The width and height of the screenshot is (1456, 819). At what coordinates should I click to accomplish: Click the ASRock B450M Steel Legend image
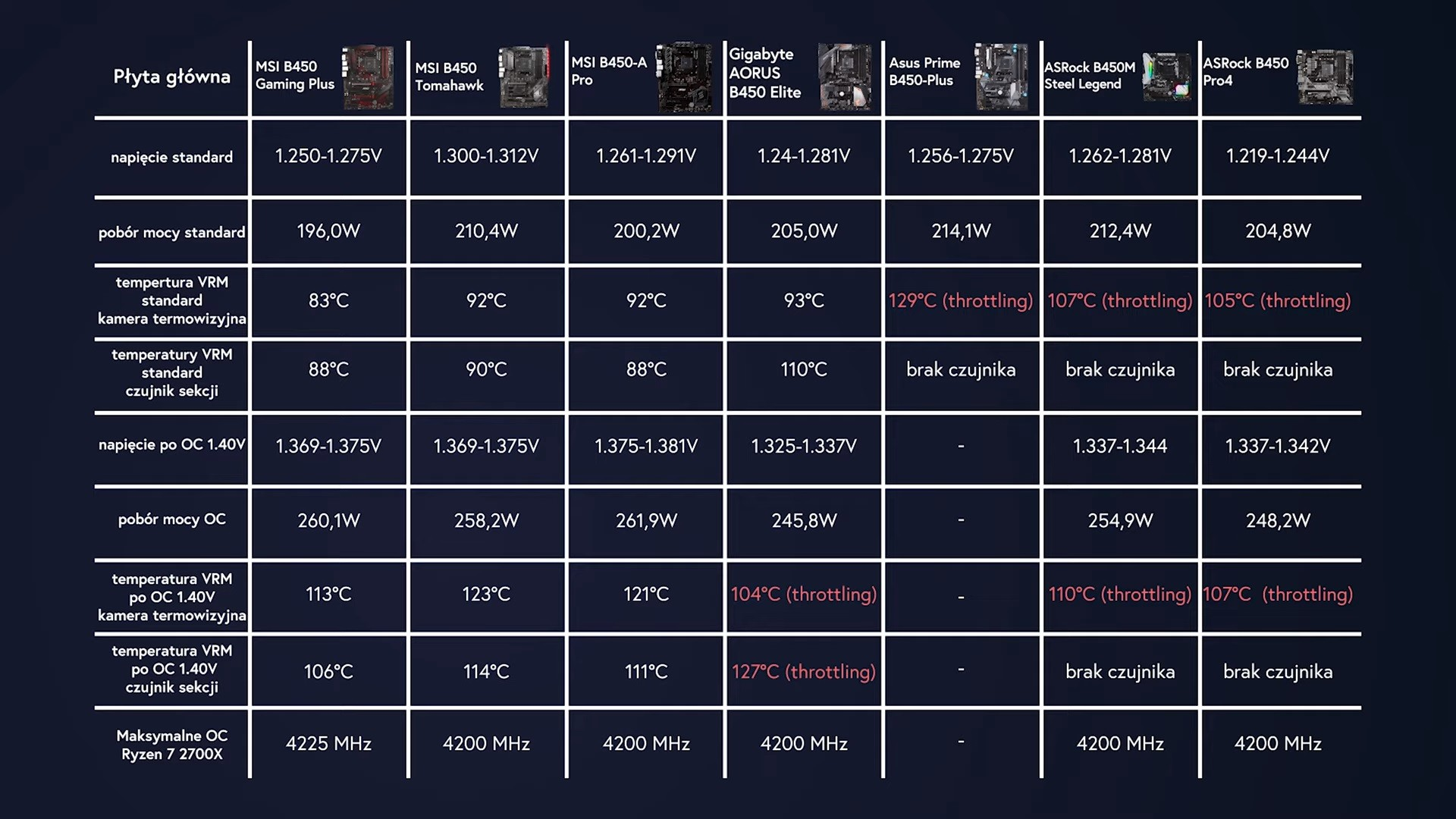1166,77
